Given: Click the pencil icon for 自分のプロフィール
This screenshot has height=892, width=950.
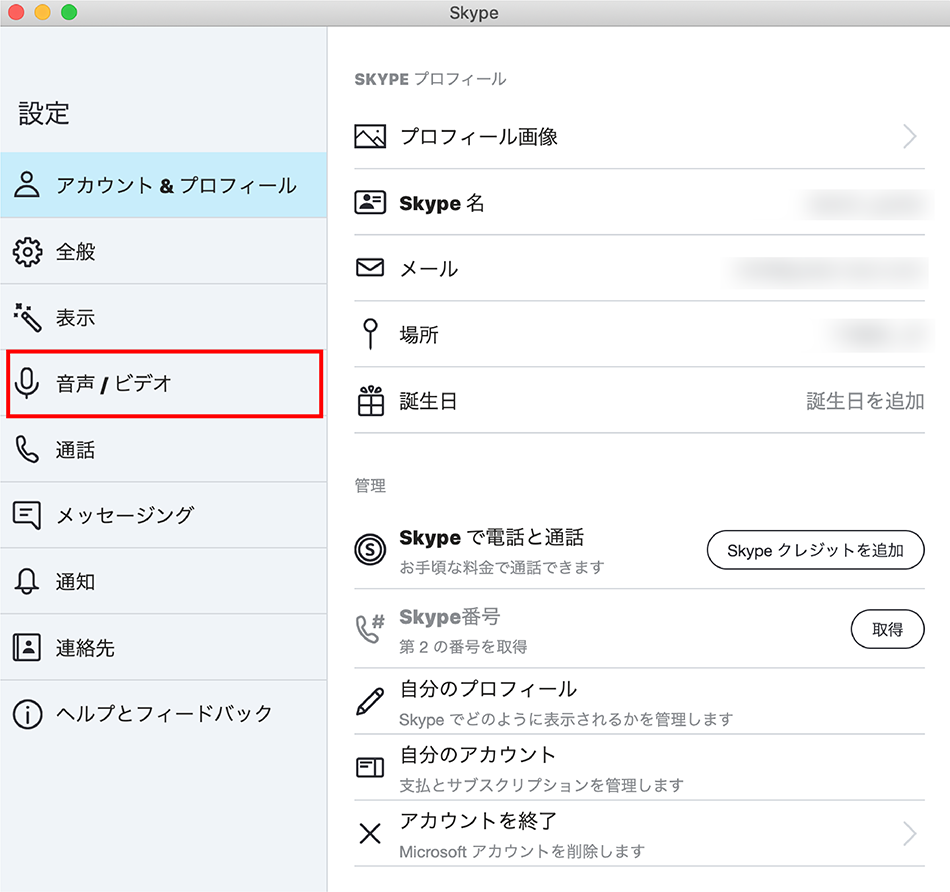Looking at the screenshot, I should coord(370,702).
